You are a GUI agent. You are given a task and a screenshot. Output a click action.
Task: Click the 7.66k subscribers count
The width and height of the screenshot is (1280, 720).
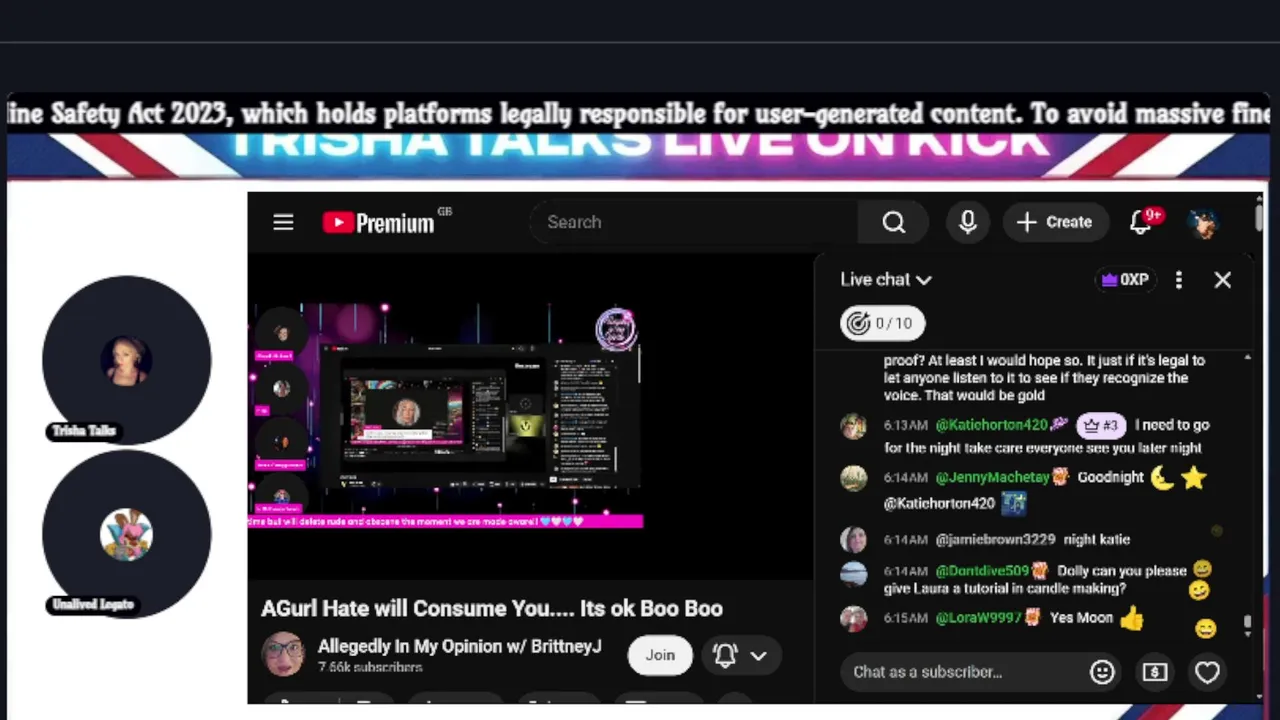click(x=370, y=667)
